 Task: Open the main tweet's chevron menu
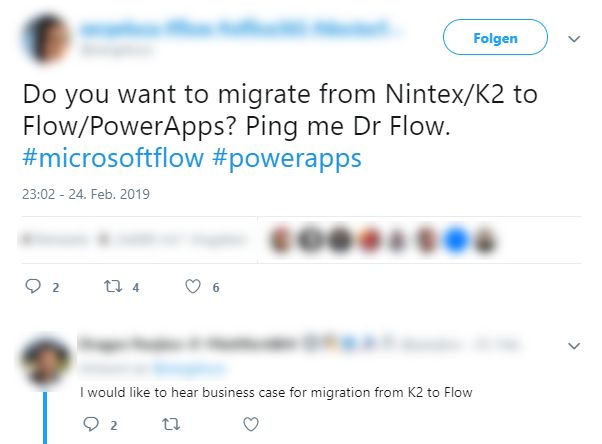(x=574, y=39)
